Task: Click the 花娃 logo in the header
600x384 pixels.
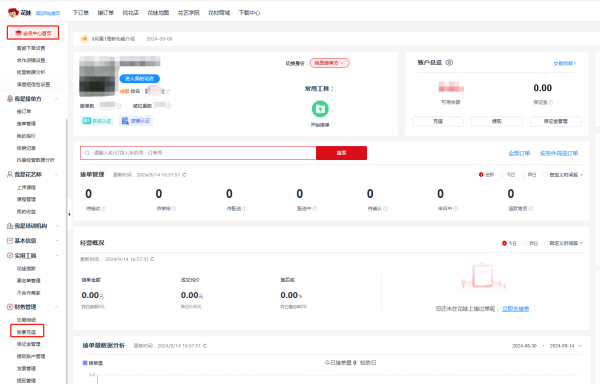Action: click(19, 13)
